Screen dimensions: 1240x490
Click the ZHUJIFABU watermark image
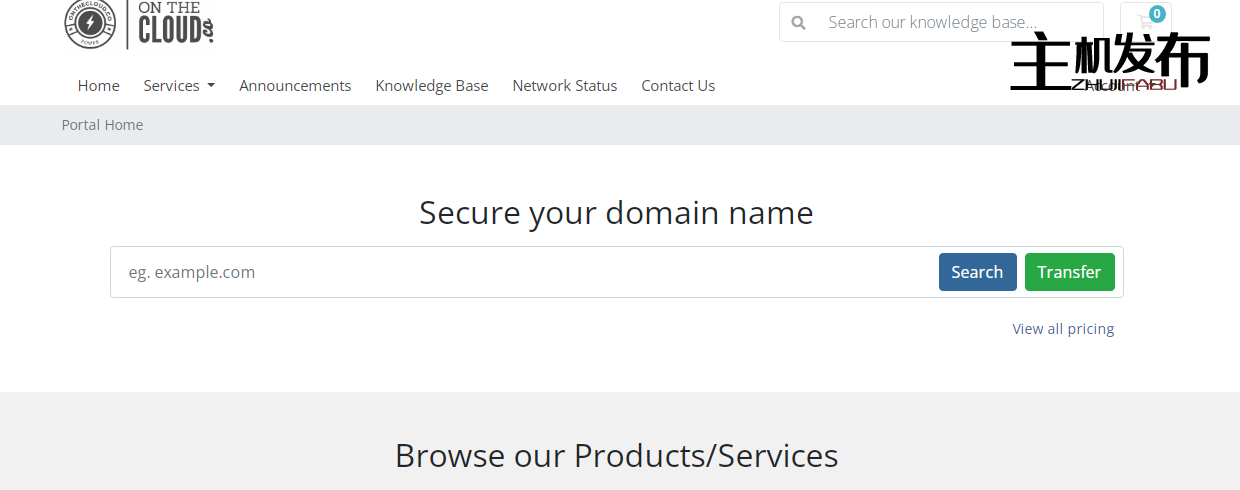click(x=1110, y=62)
